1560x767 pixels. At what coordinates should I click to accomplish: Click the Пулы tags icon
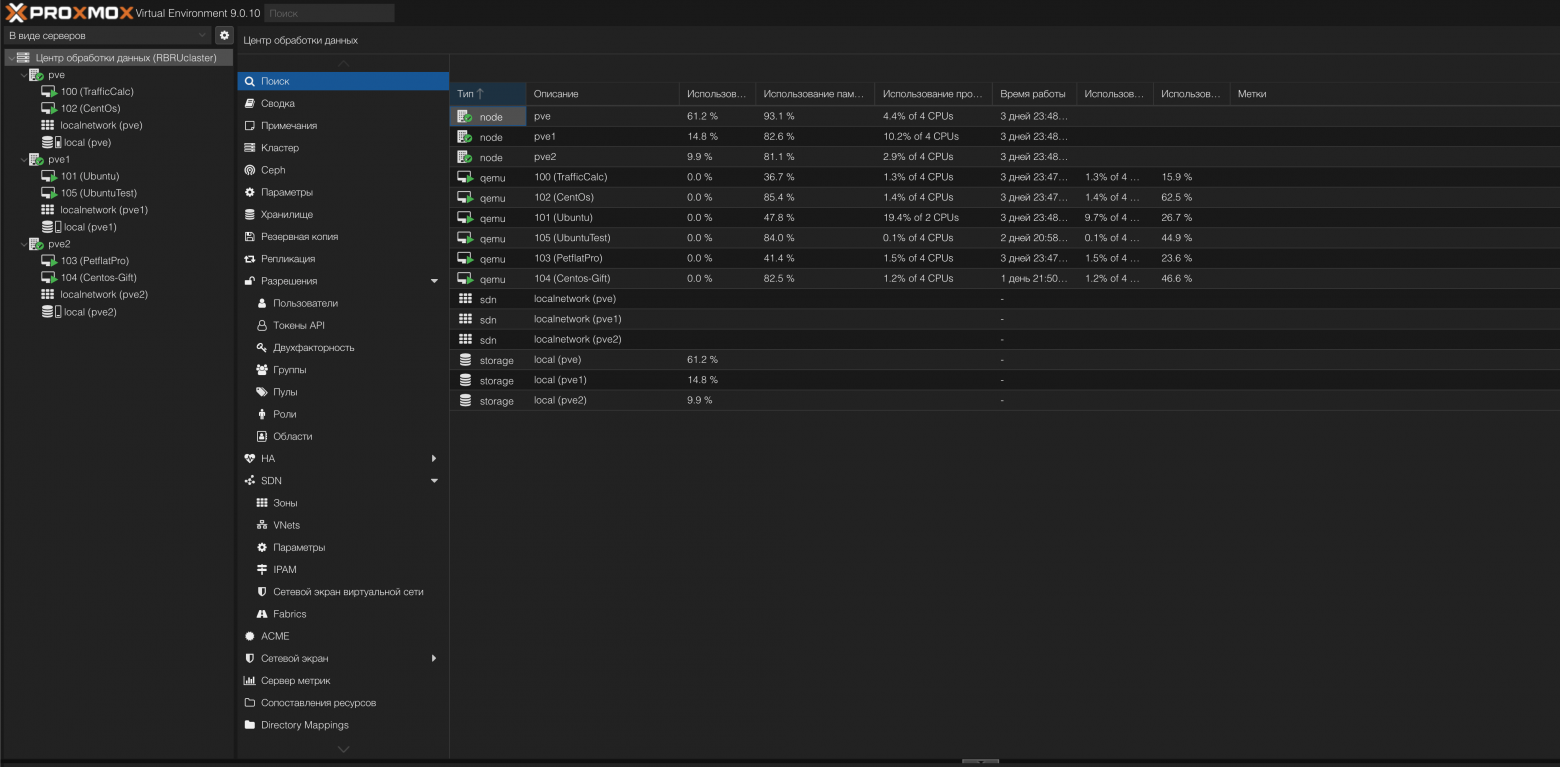pyautogui.click(x=262, y=392)
